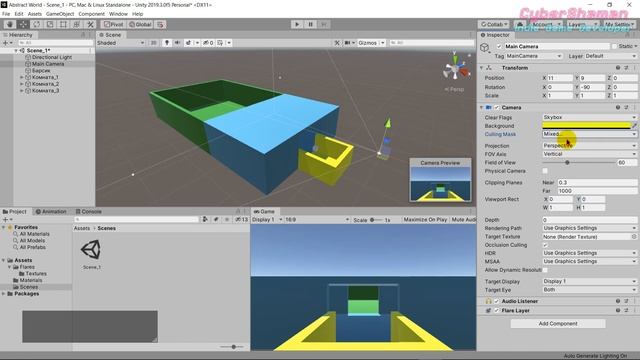Open the FOV Axis dropdown
This screenshot has height=360, width=640.
click(x=589, y=154)
